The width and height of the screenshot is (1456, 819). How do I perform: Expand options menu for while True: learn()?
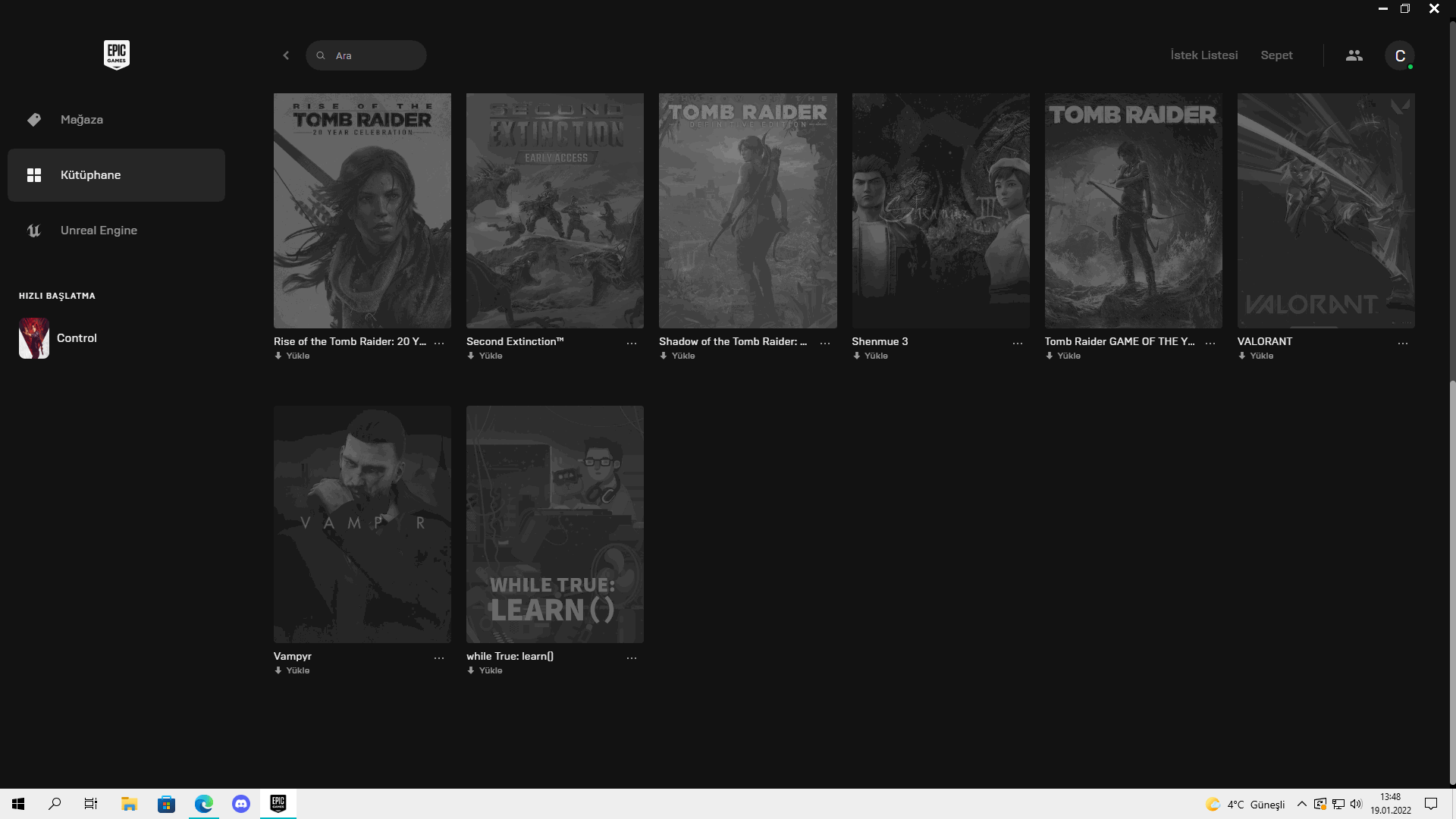coord(632,657)
